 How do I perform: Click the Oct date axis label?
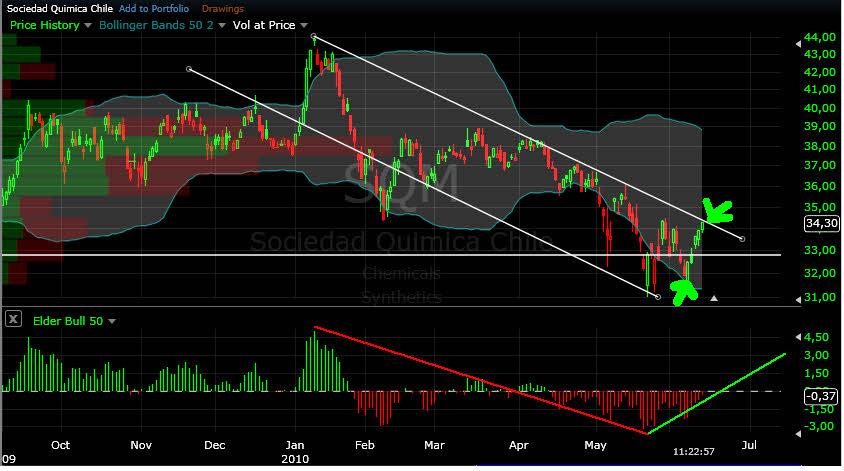coord(60,445)
